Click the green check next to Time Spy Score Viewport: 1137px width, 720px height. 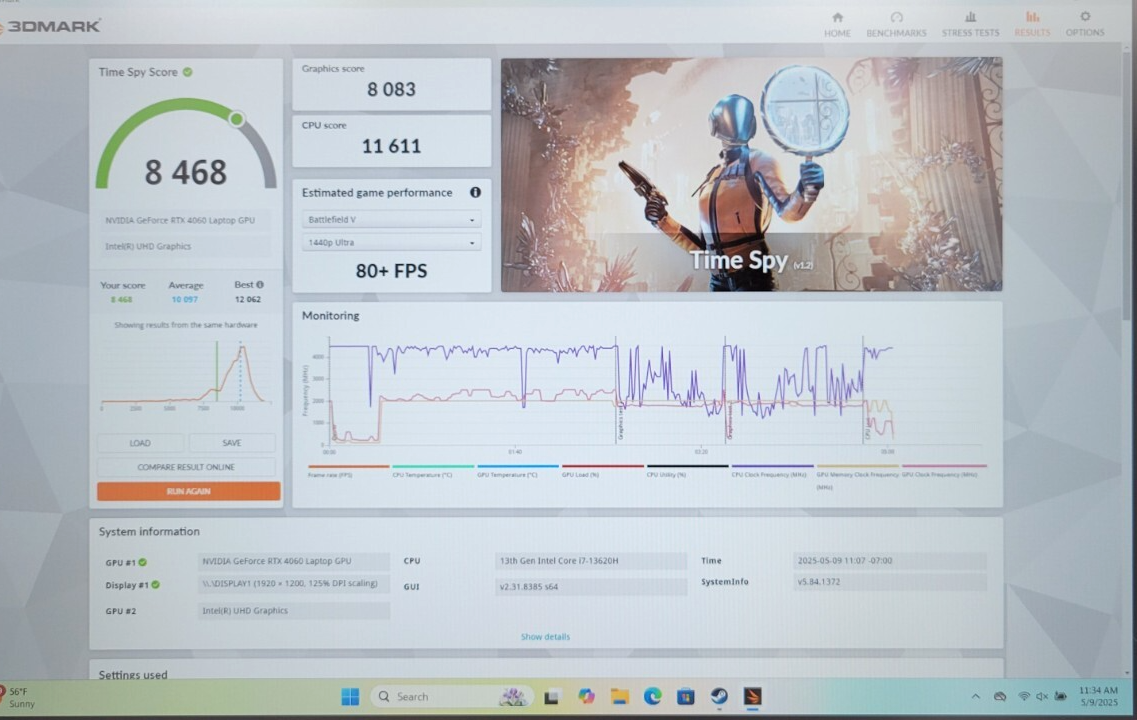(188, 72)
